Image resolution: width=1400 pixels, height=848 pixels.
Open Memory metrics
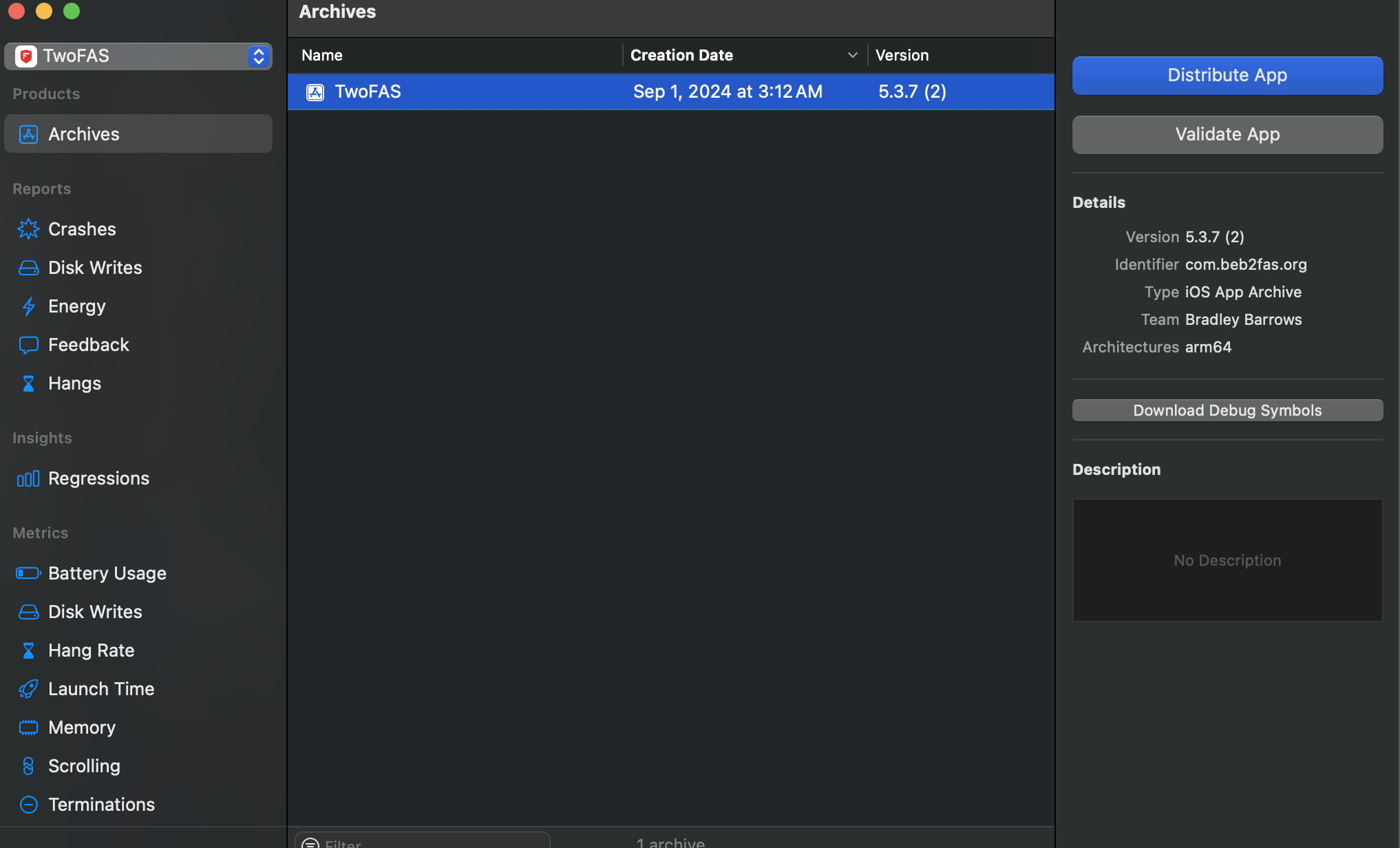(138, 727)
